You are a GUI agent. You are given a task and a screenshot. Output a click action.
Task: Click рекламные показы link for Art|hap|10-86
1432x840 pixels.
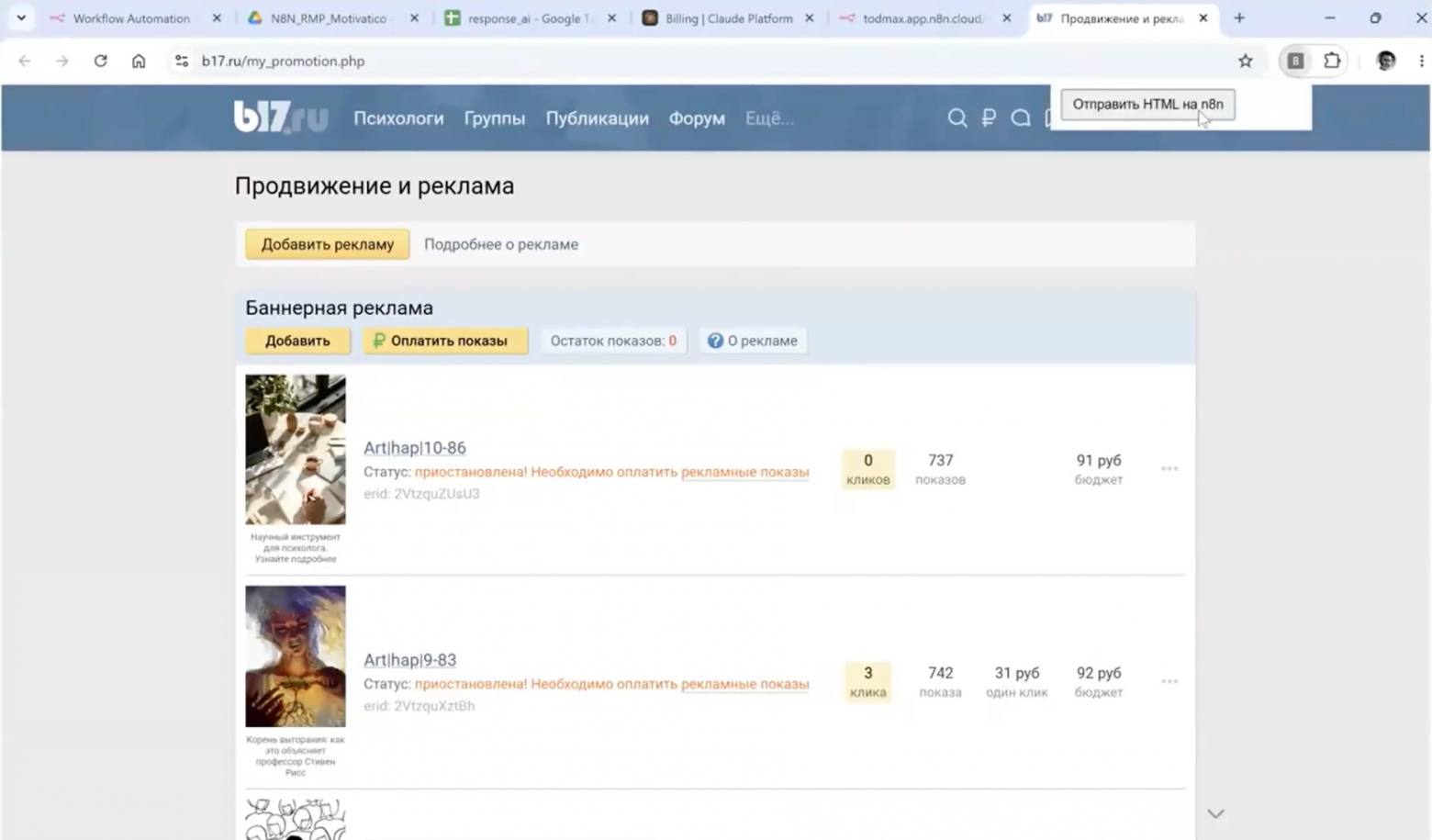click(x=745, y=472)
